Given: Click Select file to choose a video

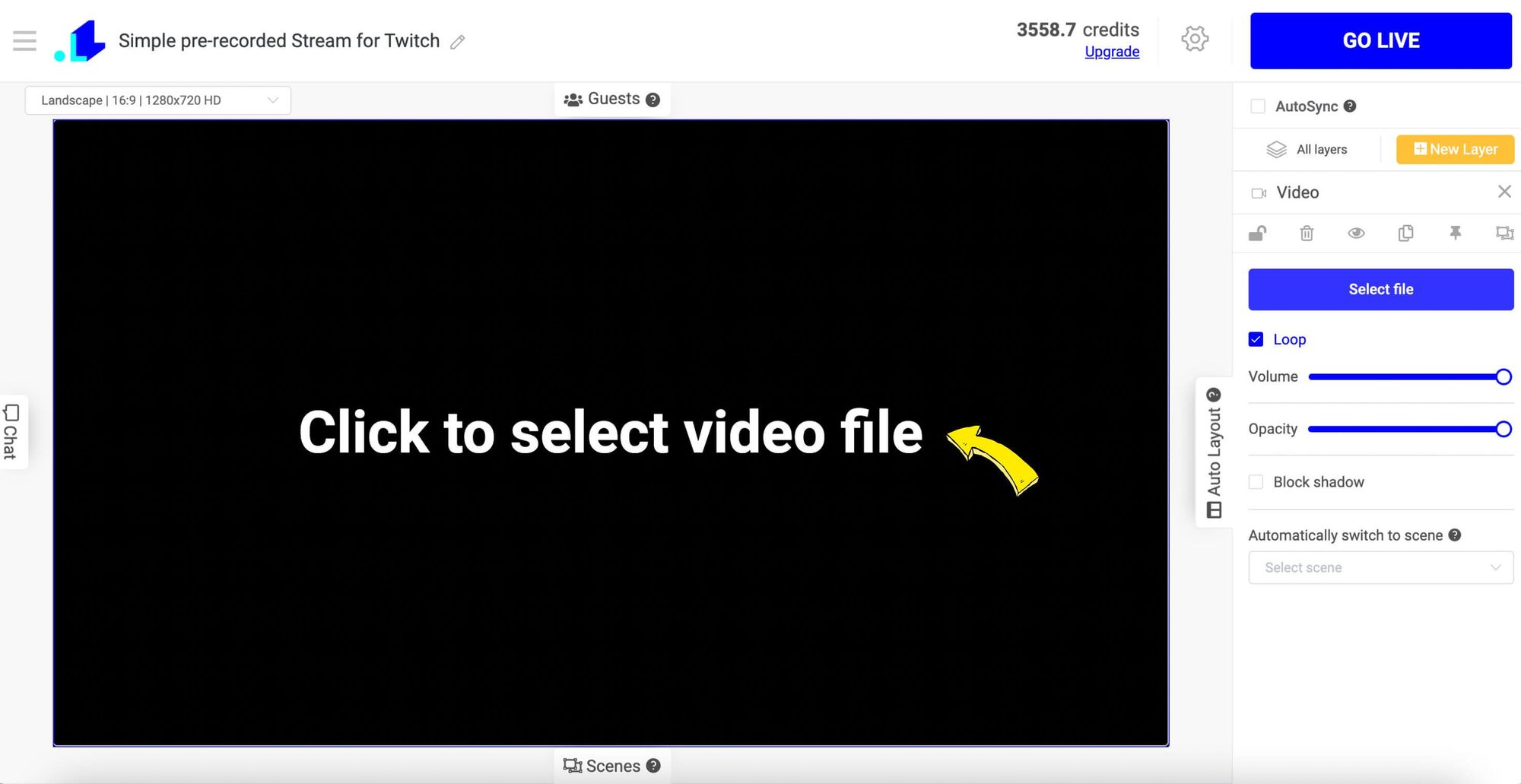Looking at the screenshot, I should coord(1380,289).
